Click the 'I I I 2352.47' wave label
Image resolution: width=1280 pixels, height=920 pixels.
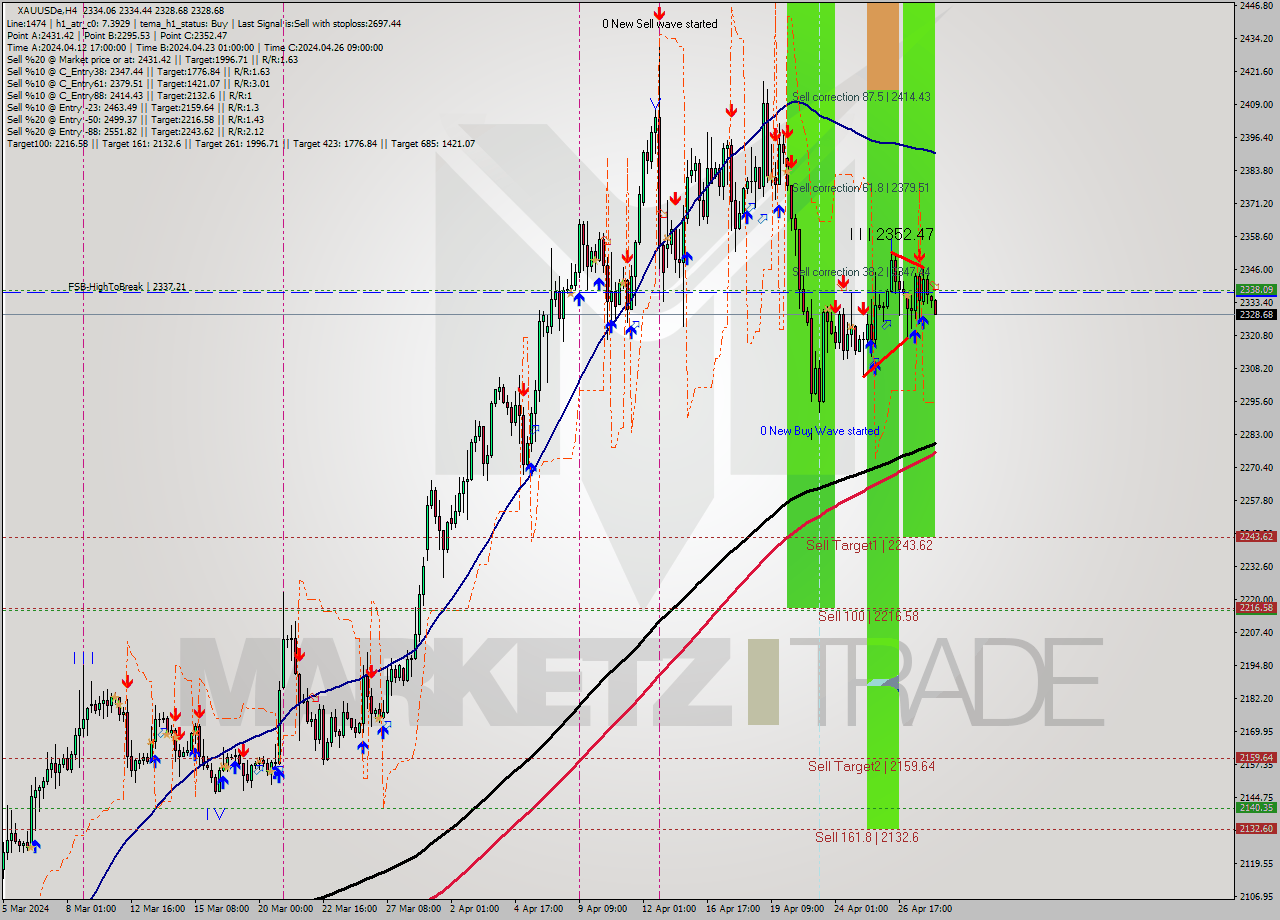(x=891, y=234)
